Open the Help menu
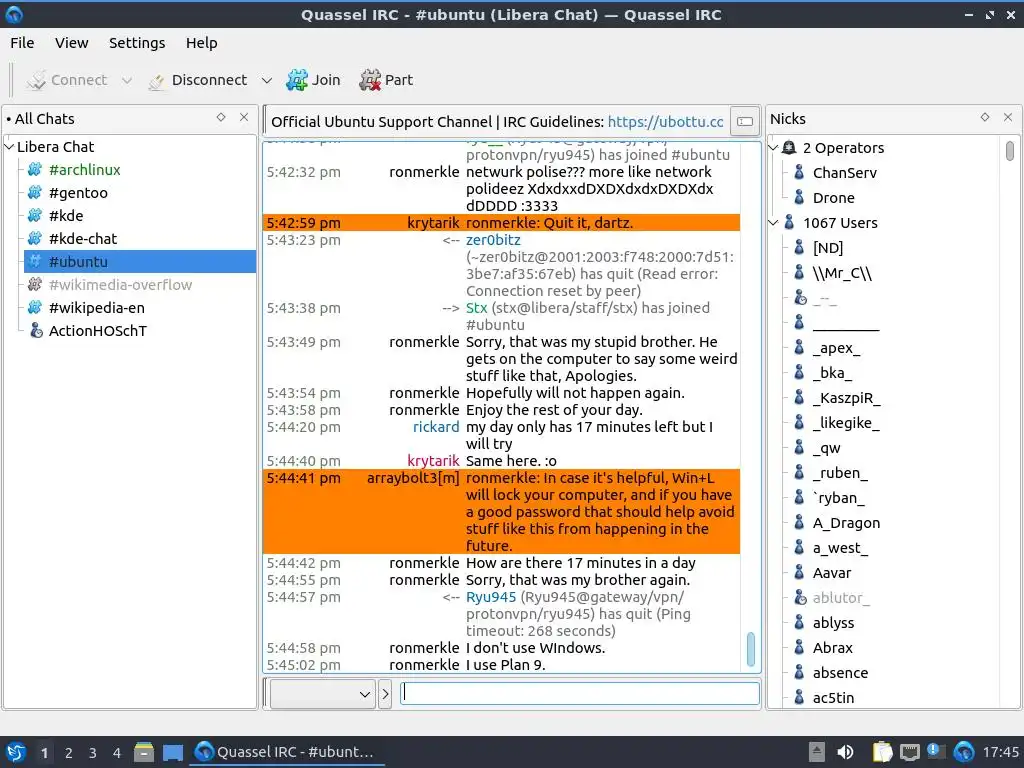Screen dimensions: 1024x768 click(201, 43)
